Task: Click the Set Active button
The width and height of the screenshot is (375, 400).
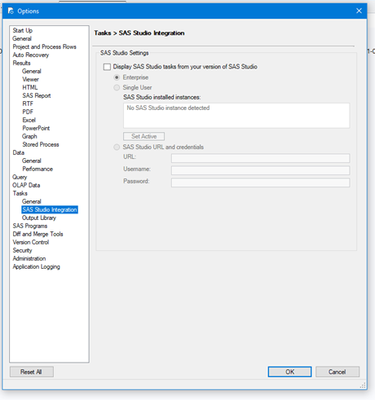Action: click(144, 136)
